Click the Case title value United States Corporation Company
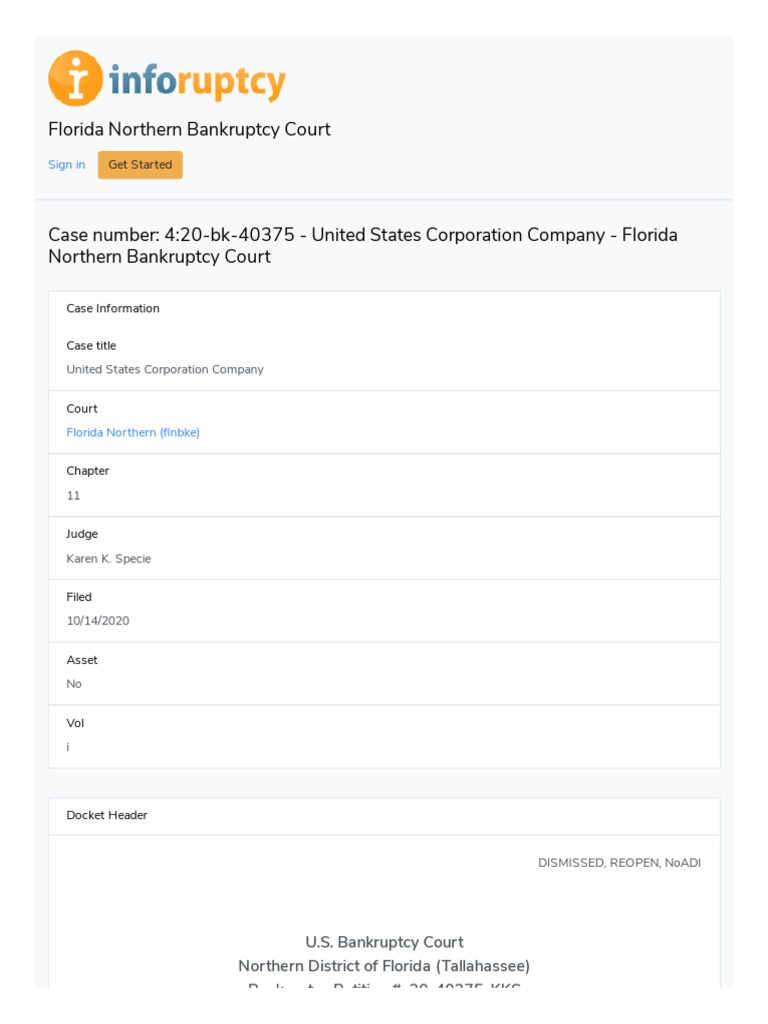This screenshot has height=1024, width=768. [x=165, y=369]
